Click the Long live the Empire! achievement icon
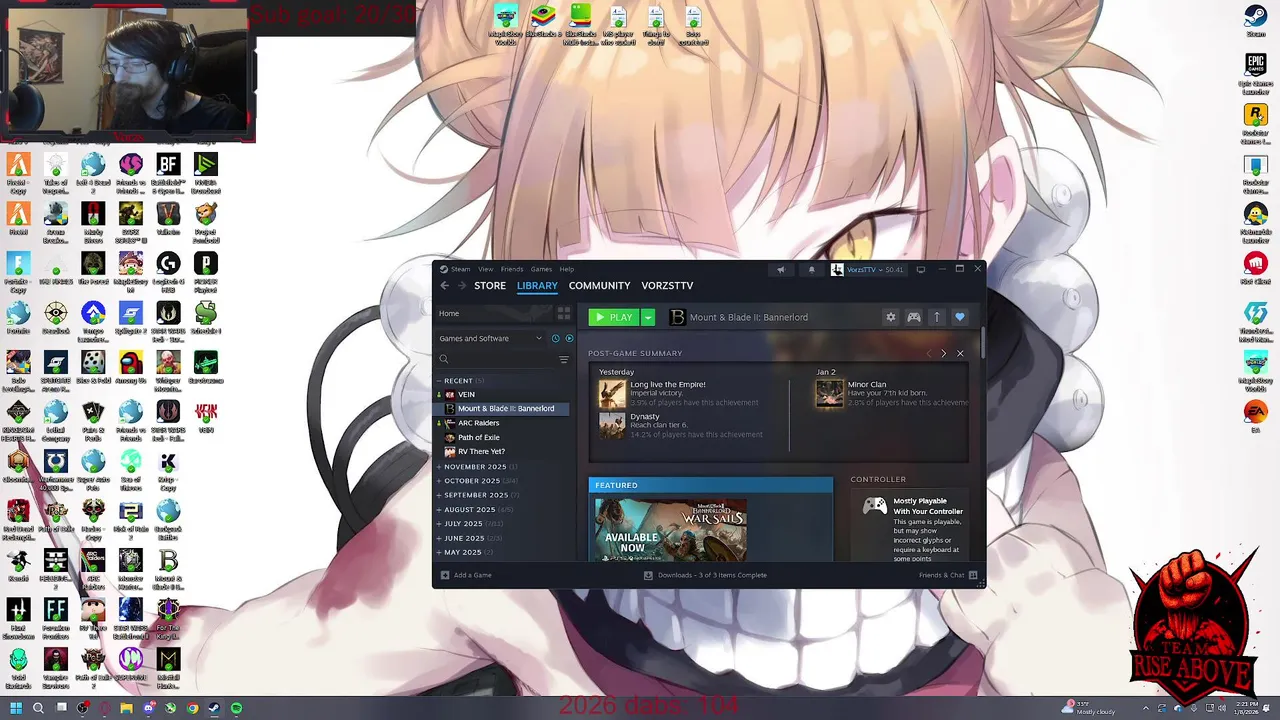Viewport: 1280px width, 720px height. coord(612,394)
